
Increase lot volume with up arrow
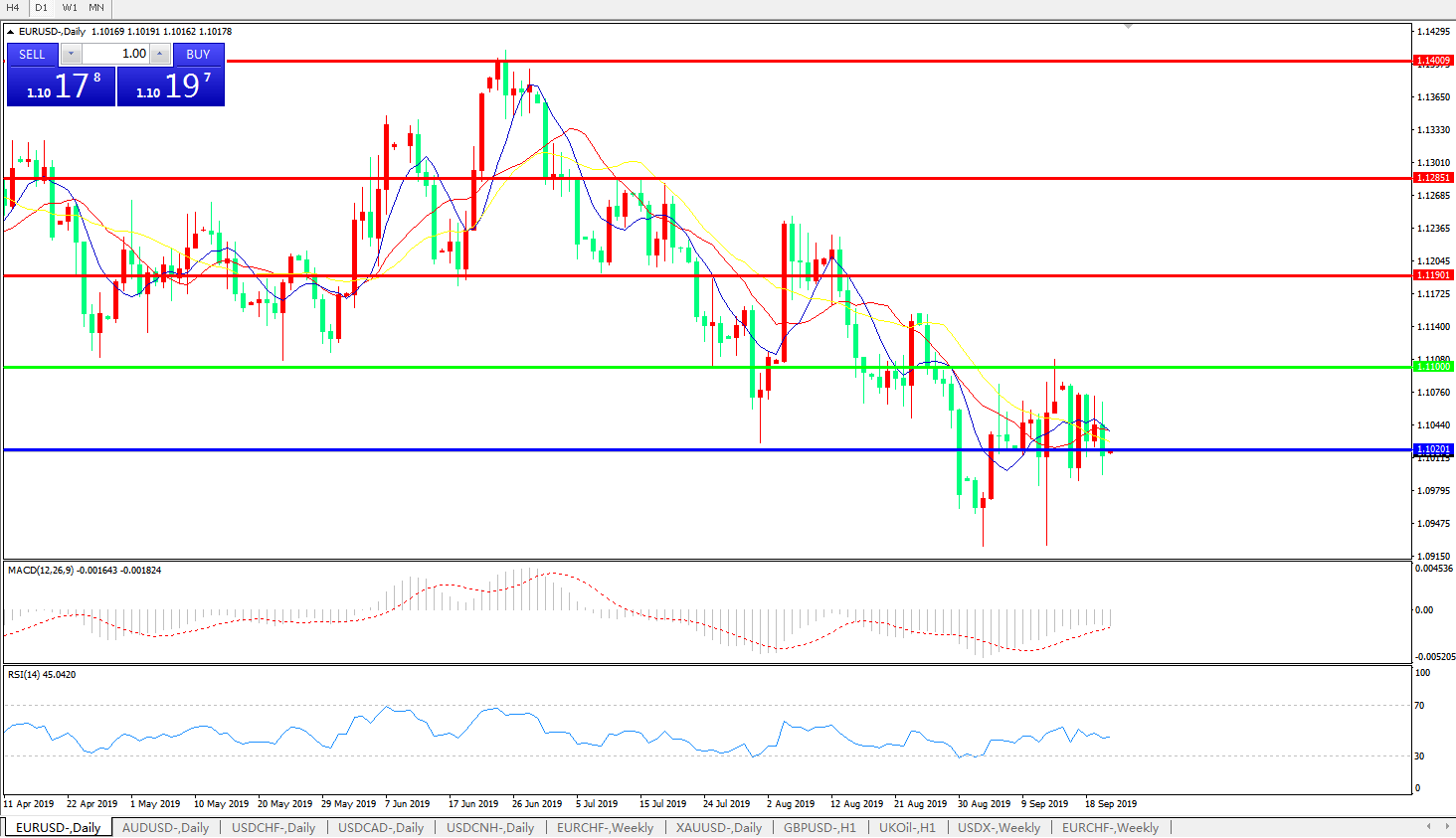pos(160,54)
